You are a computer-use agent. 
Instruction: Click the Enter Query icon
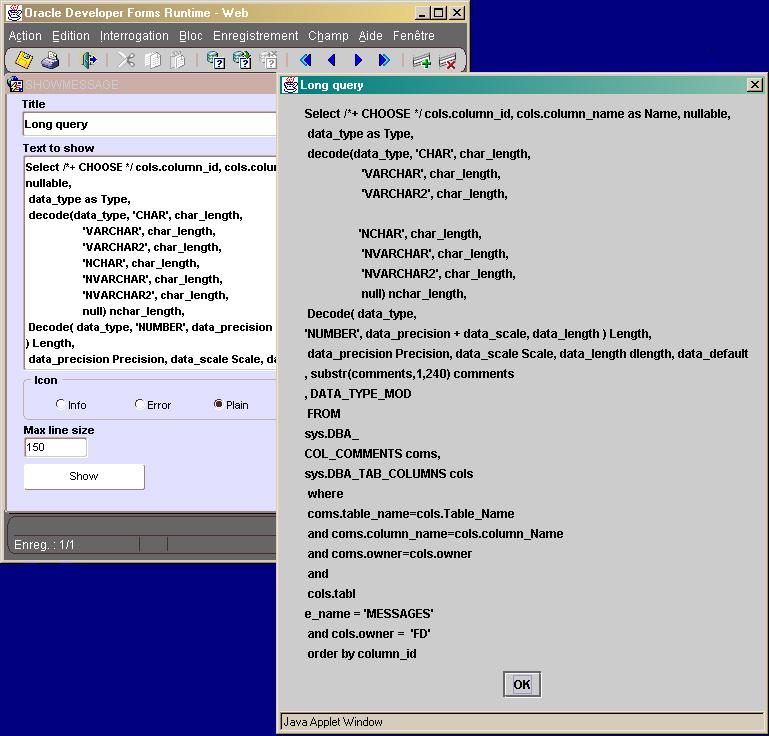click(x=216, y=60)
